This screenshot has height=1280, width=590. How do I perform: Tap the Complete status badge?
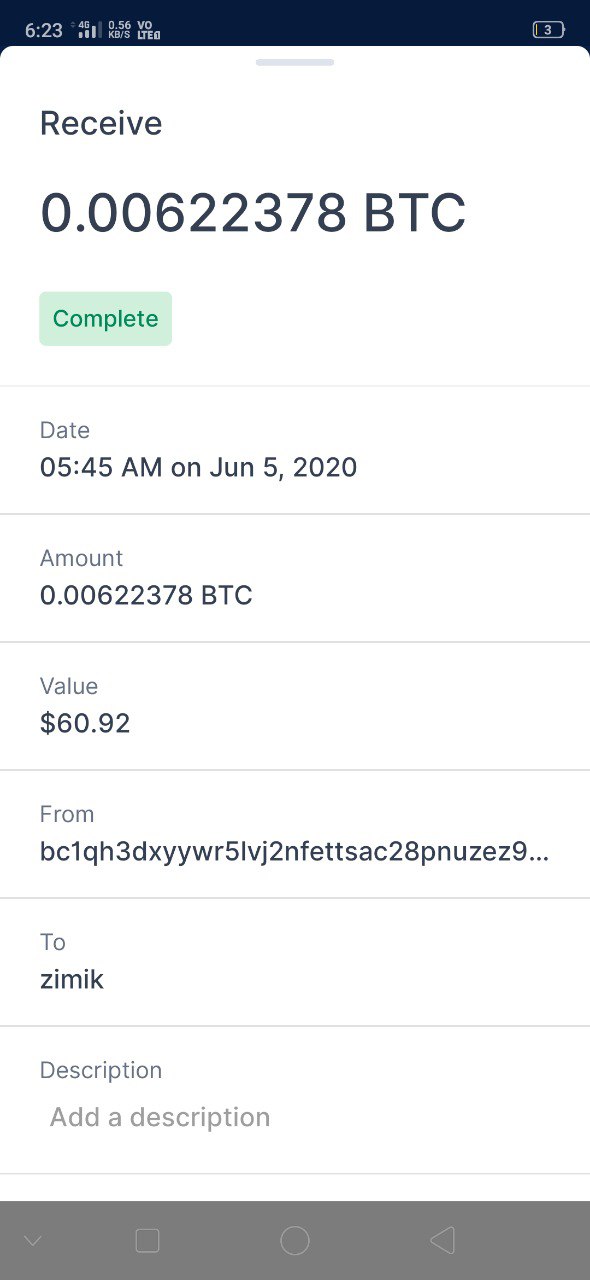pyautogui.click(x=106, y=319)
